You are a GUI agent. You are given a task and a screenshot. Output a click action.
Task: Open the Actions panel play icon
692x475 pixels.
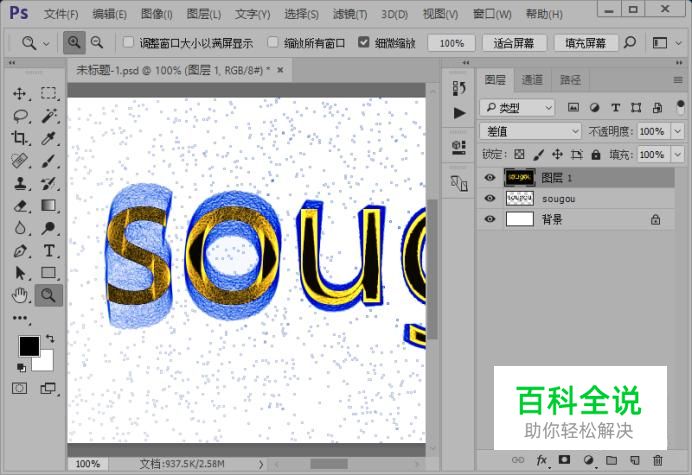point(459,113)
